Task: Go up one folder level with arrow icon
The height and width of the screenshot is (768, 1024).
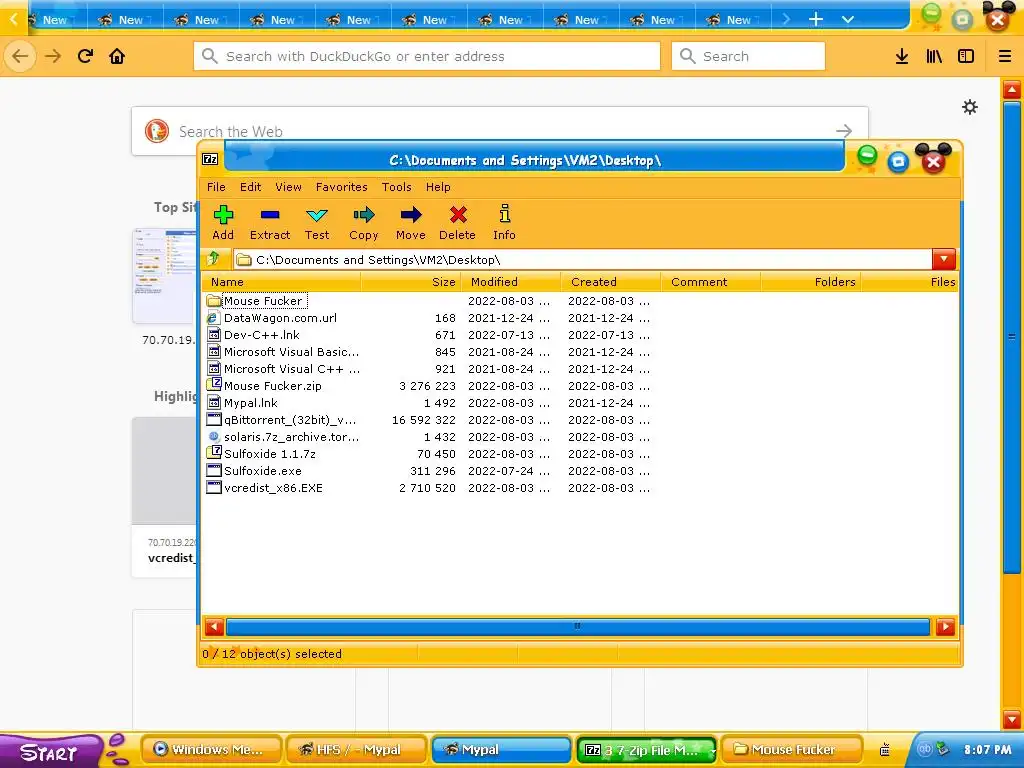Action: 213,259
